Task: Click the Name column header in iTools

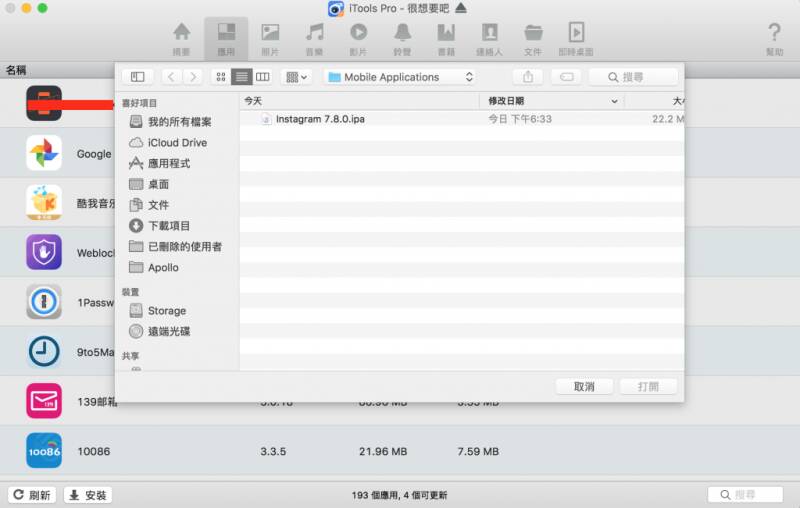Action: point(16,70)
